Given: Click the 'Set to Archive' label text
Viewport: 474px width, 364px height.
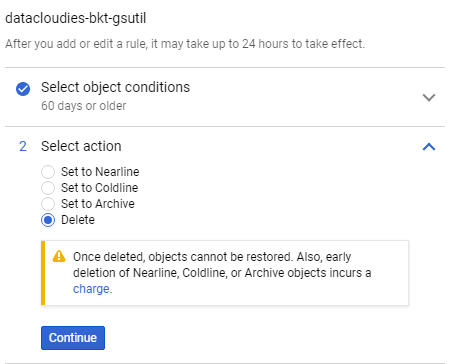Looking at the screenshot, I should [x=98, y=204].
